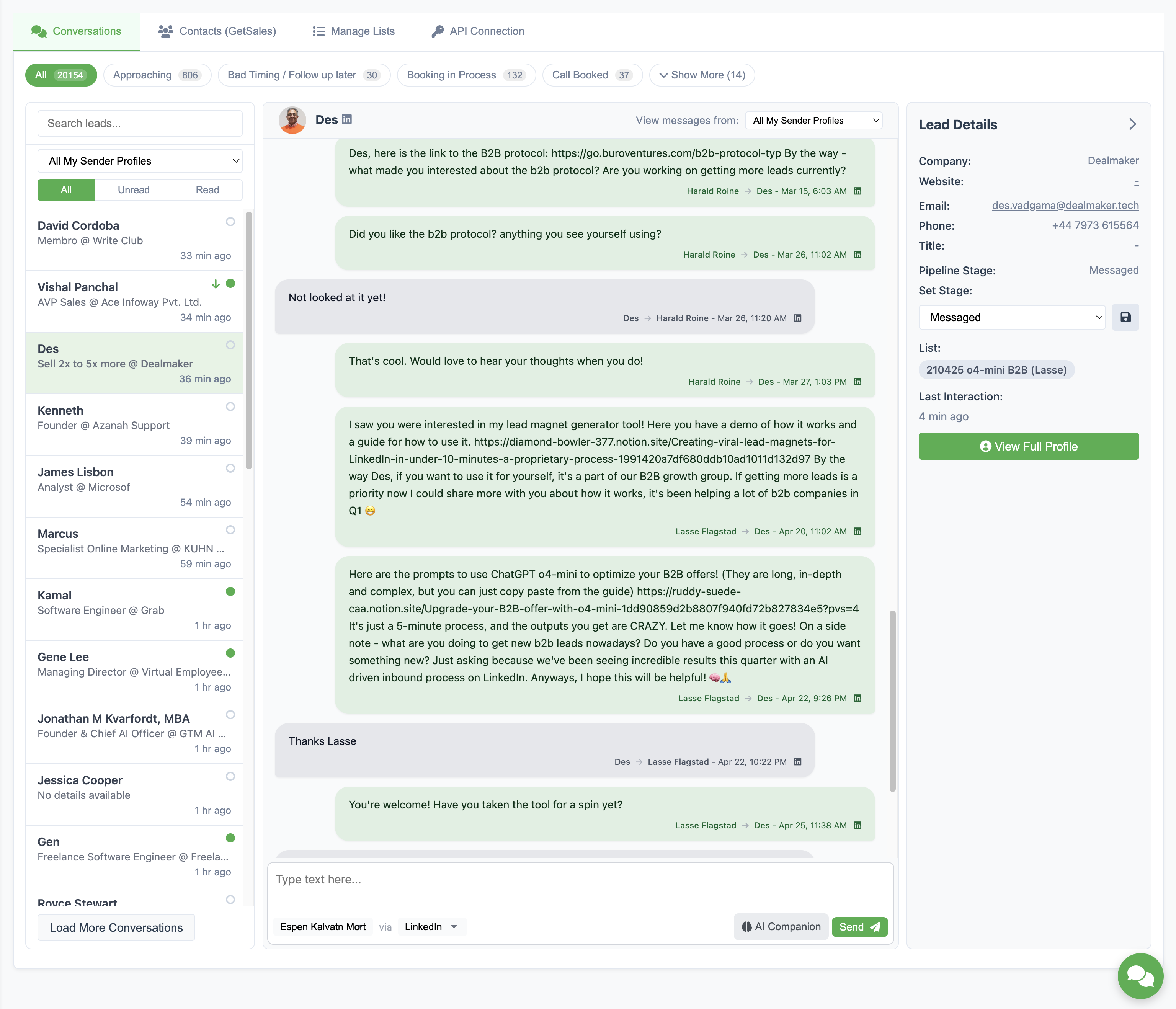Image resolution: width=1176 pixels, height=1009 pixels.
Task: Open David Cordoba conversation
Action: 134,240
